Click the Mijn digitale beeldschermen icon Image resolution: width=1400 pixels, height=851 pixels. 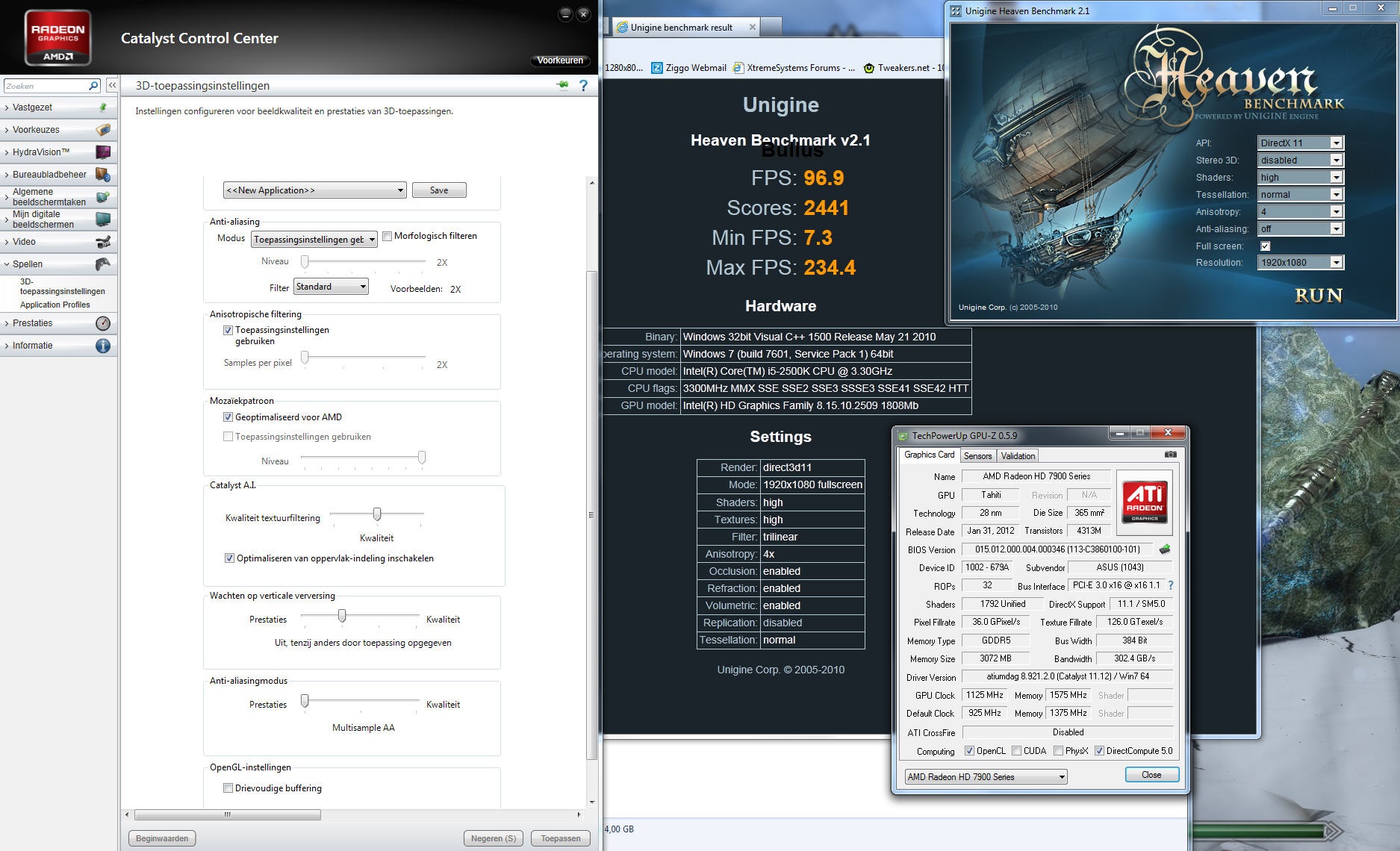click(103, 219)
